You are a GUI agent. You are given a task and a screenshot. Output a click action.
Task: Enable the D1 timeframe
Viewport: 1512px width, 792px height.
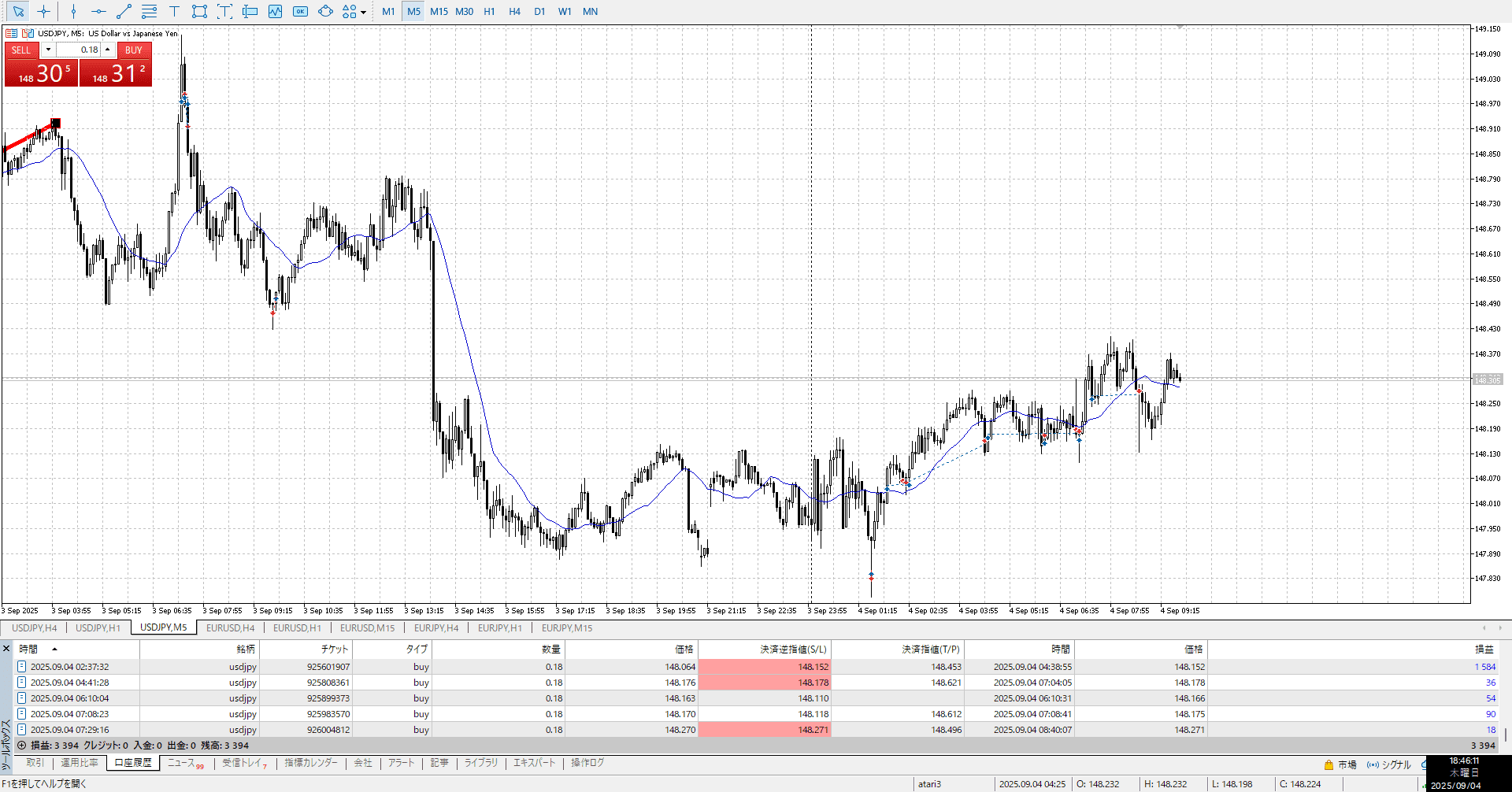(539, 11)
